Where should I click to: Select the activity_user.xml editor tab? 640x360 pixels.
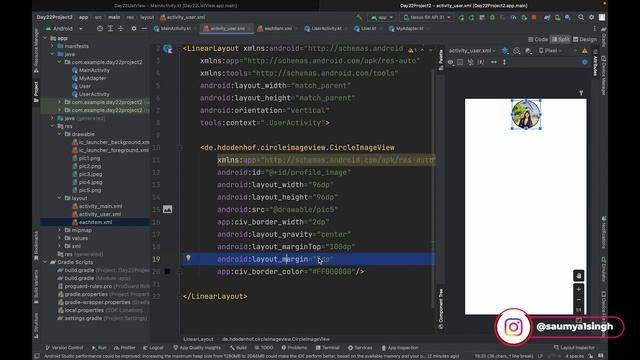[227, 29]
